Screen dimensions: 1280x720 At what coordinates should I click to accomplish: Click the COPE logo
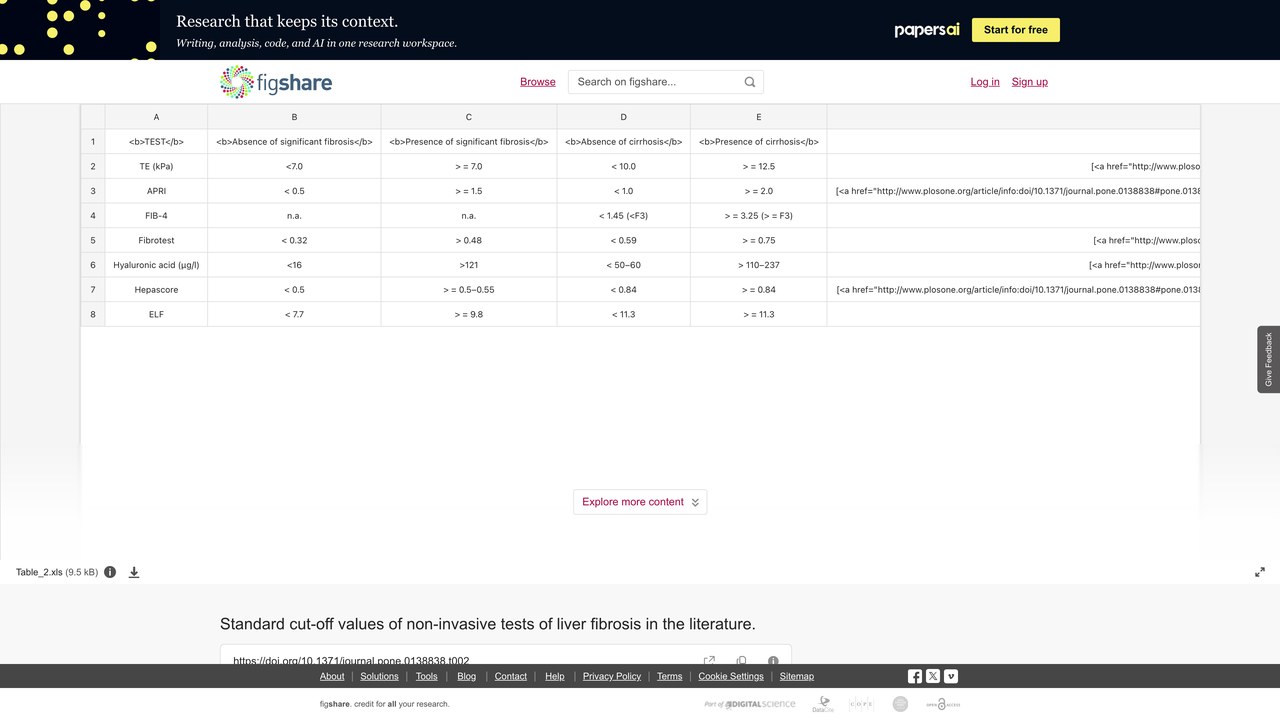pos(862,704)
